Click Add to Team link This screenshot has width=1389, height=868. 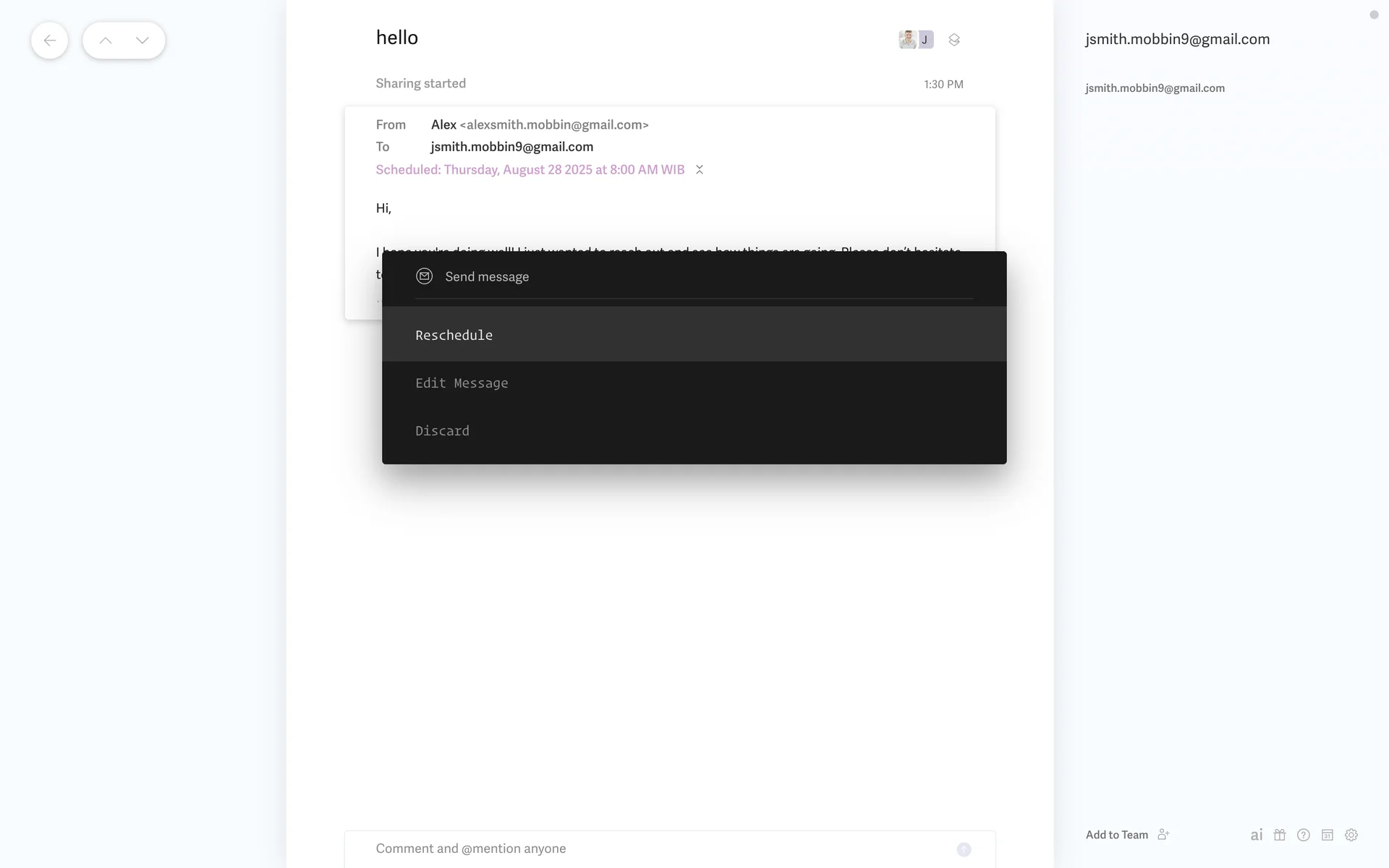1116,835
